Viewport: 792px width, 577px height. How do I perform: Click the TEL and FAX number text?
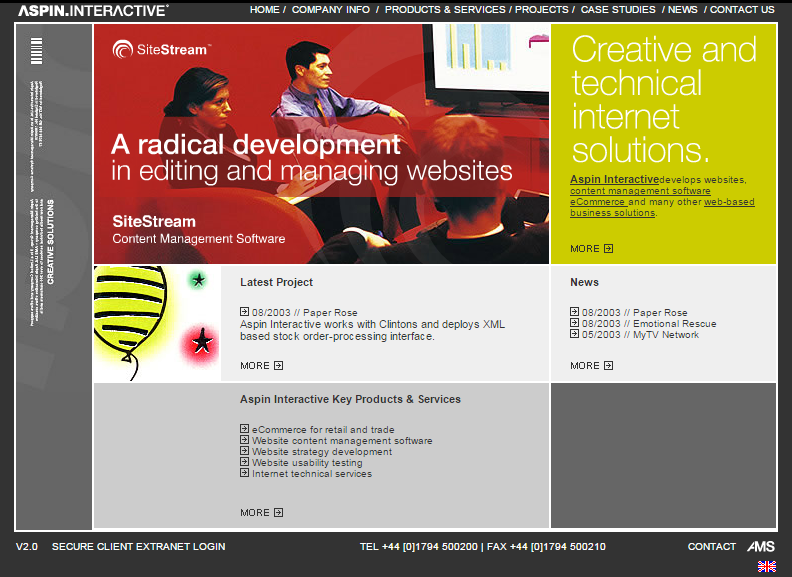tap(483, 547)
